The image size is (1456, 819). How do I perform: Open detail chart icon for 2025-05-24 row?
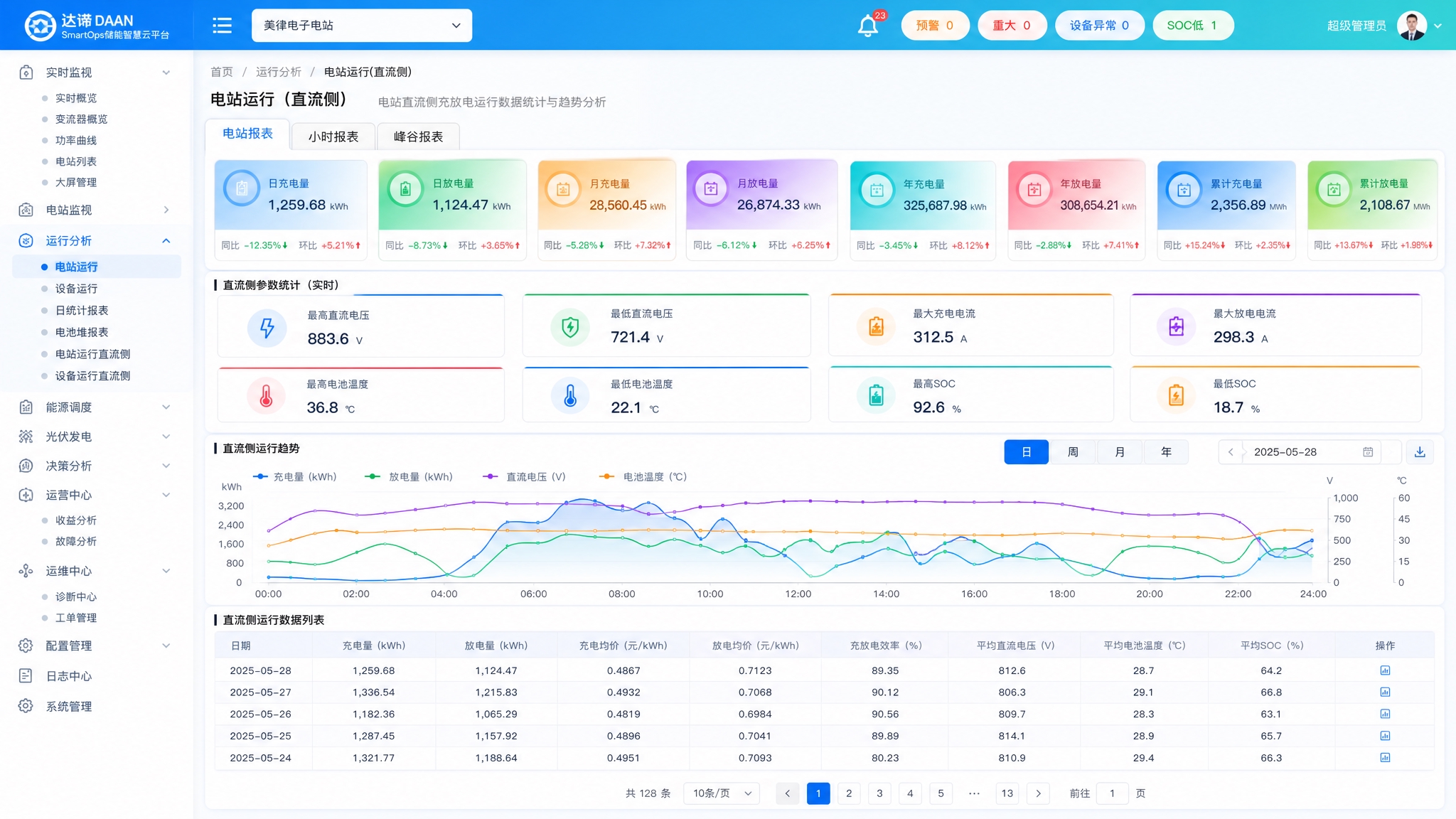1385,758
